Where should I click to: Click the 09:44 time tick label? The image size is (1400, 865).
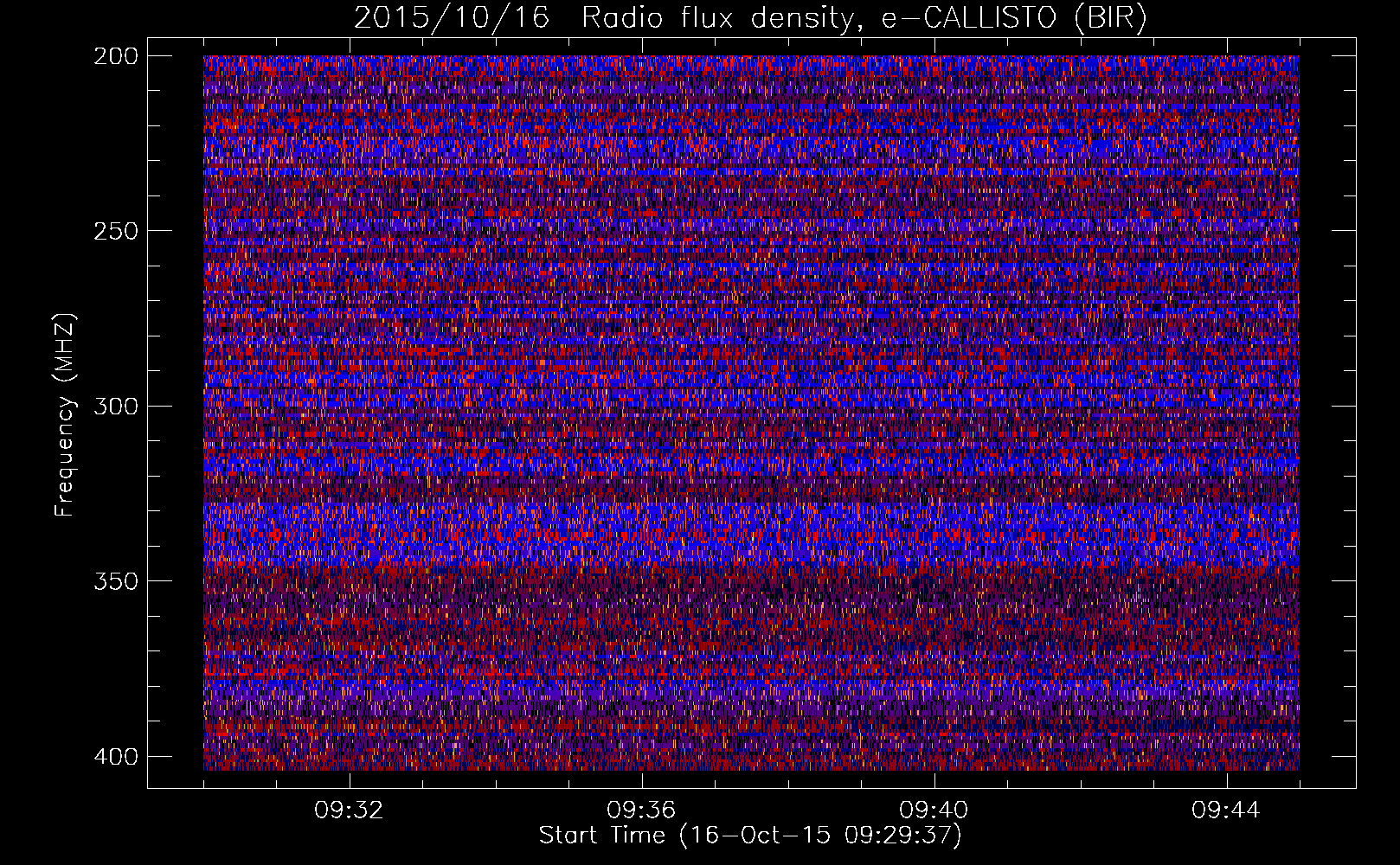(1226, 811)
